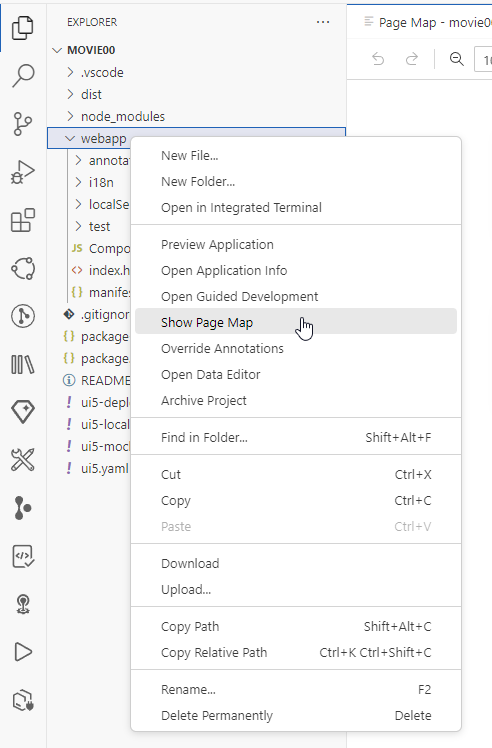Open the Source Control icon

point(22,124)
